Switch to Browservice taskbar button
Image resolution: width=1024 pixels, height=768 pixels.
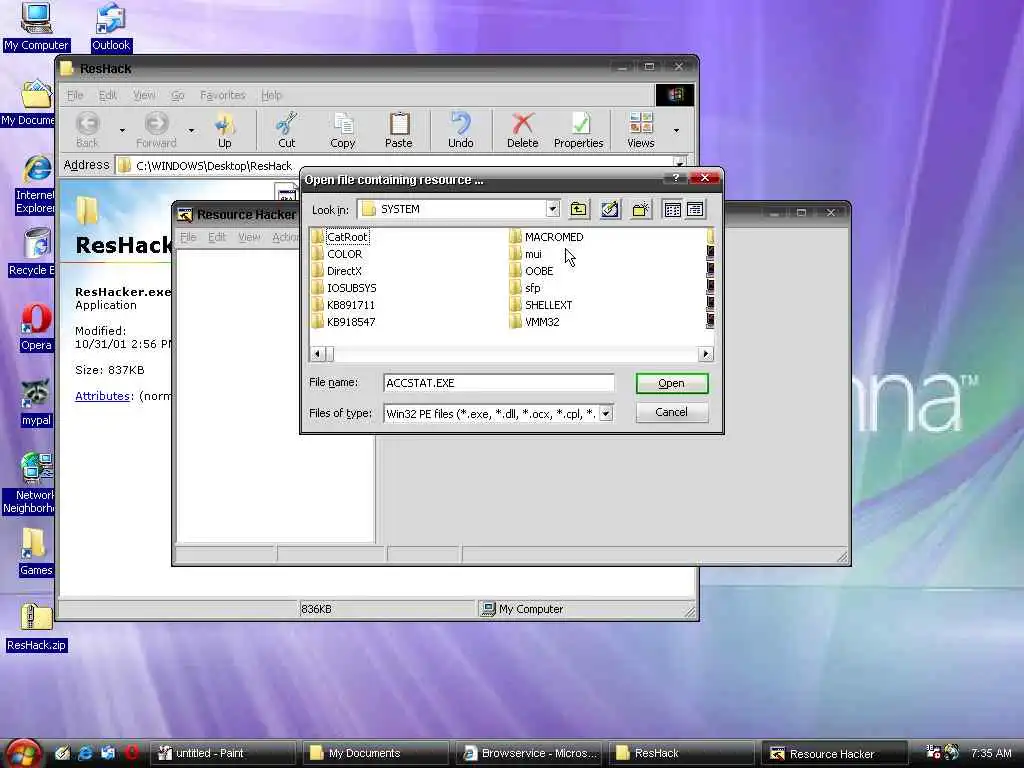[x=530, y=753]
